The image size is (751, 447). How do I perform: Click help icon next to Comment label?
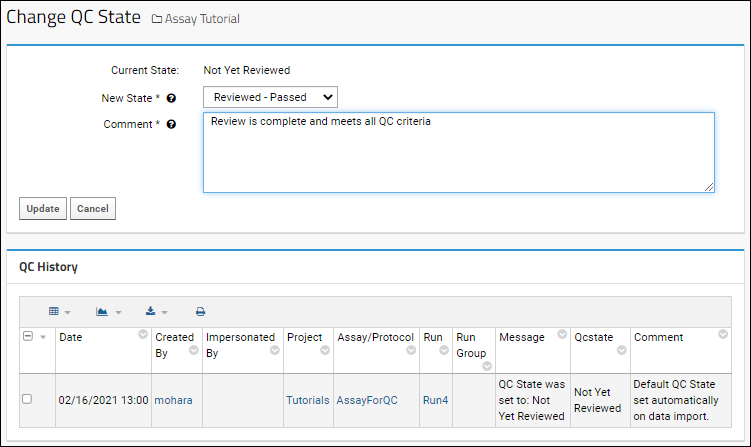point(171,124)
